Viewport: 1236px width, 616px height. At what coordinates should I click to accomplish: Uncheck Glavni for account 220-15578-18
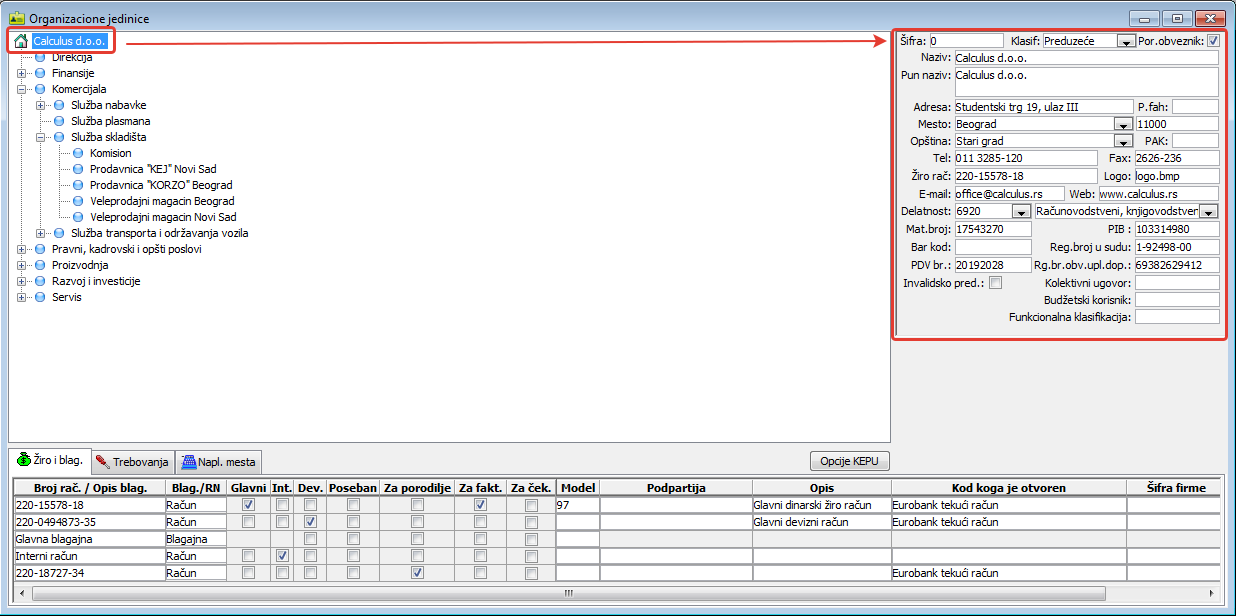click(x=248, y=505)
